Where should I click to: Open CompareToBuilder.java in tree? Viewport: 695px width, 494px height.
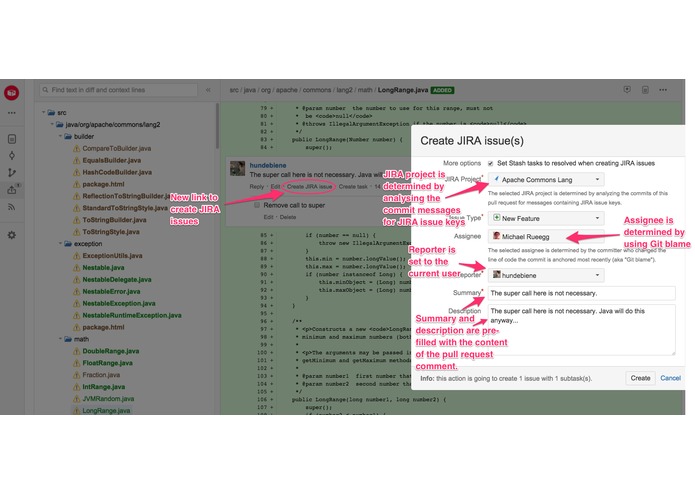click(116, 148)
